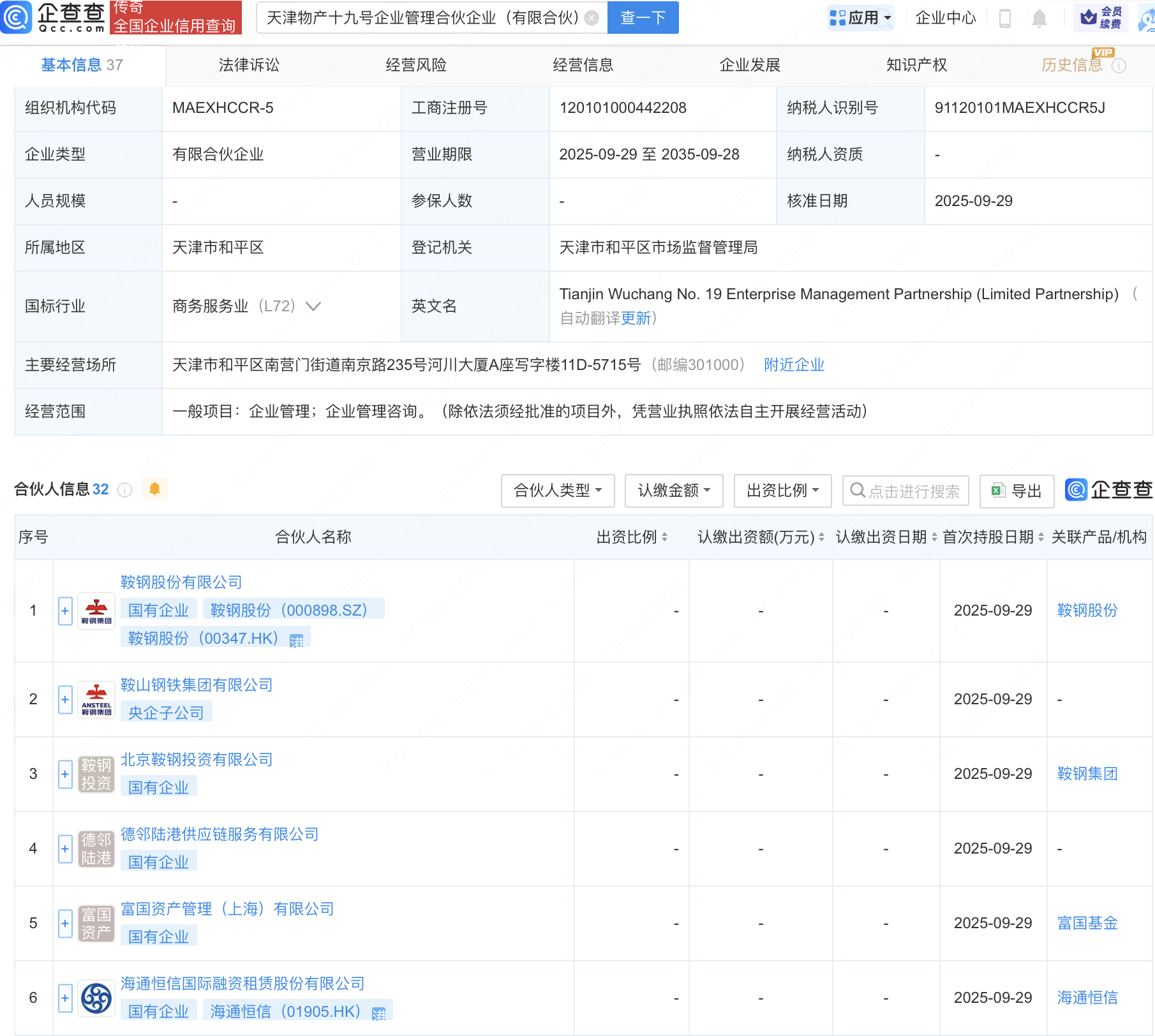
Task: Switch to the 知识产权 tab
Action: click(916, 65)
